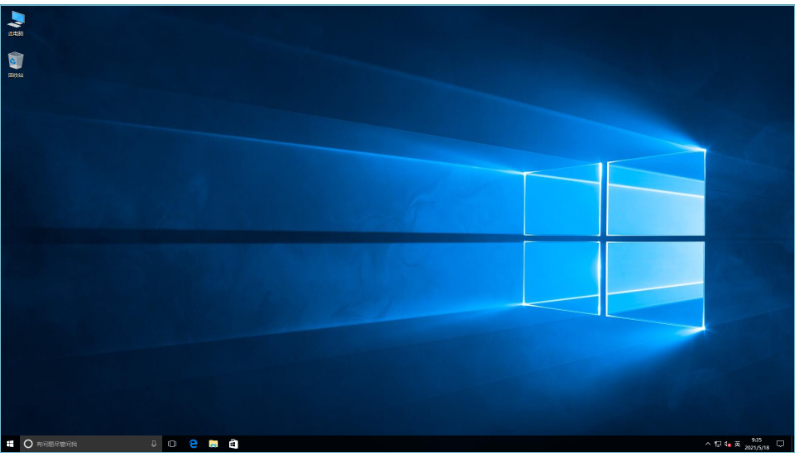Viewport: 797px width, 453px height.
Task: Click the Windows logo on the wallpaper
Action: pyautogui.click(x=614, y=240)
